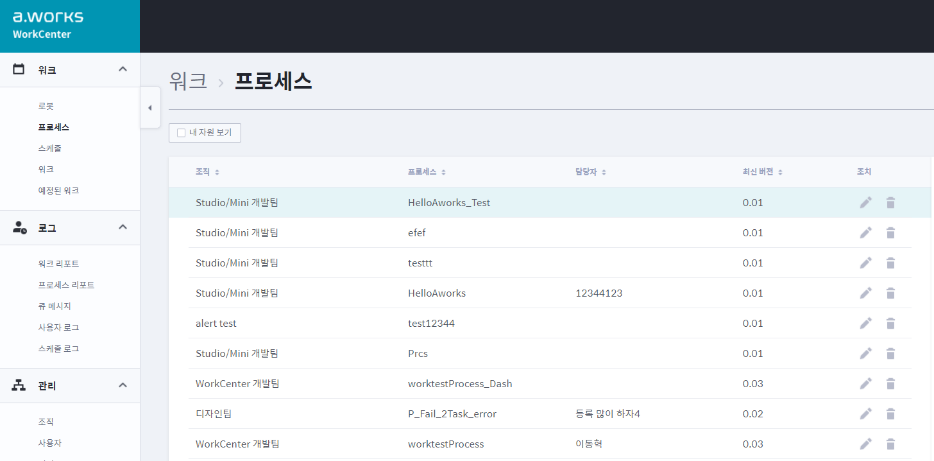Screen dimensions: 934x461
Task: Toggle the 내 자원 보기 checkbox
Action: click(181, 133)
